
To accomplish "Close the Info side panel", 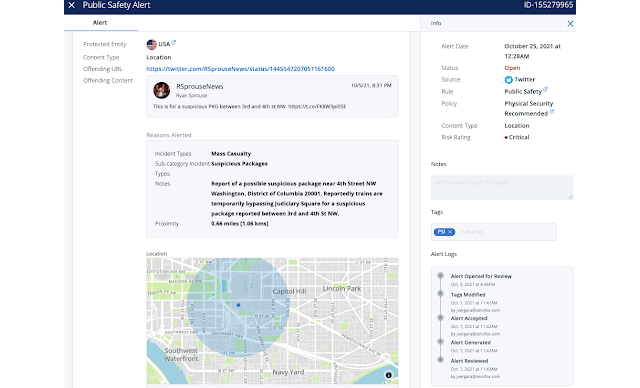I will click(x=570, y=24).
